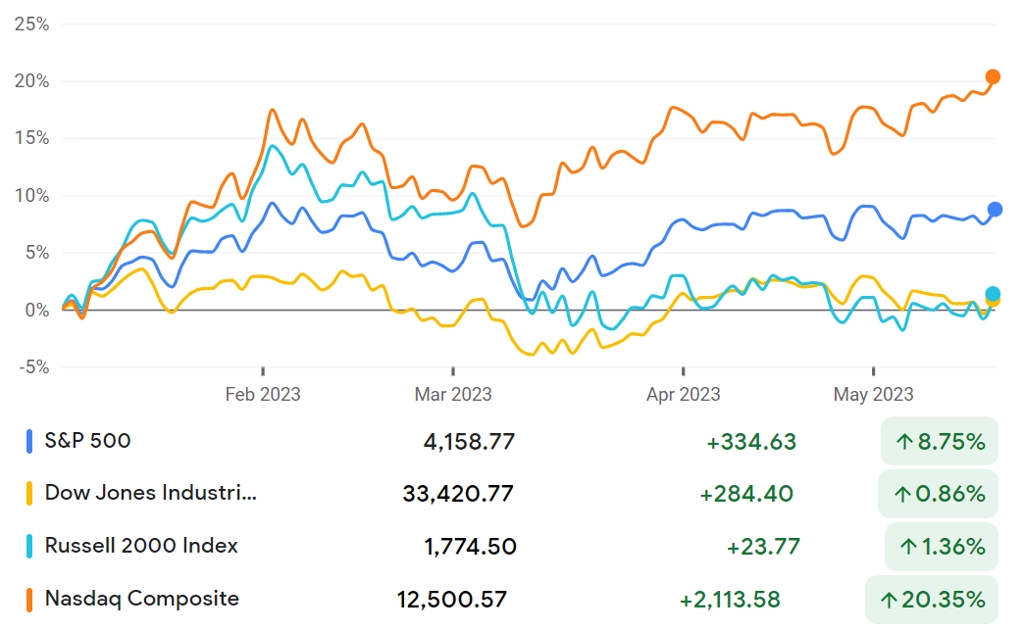This screenshot has height=631, width=1024.
Task: Click the 15% y-axis label
Action: [x=32, y=138]
